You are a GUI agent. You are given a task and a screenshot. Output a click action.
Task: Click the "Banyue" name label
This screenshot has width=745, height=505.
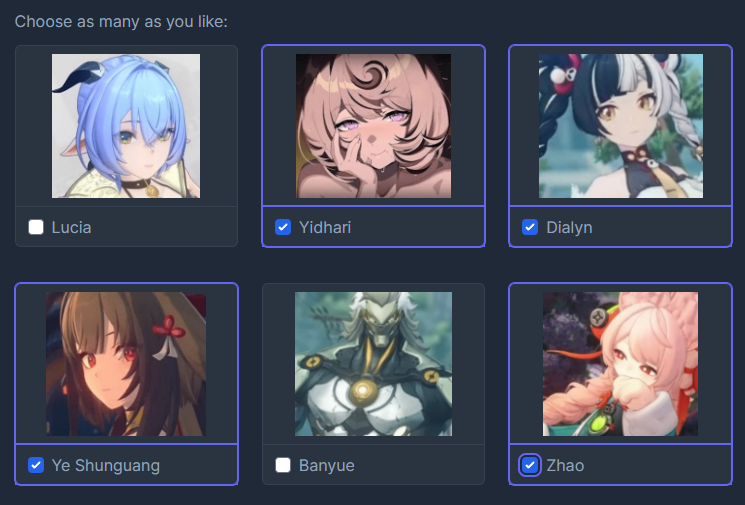coord(326,466)
